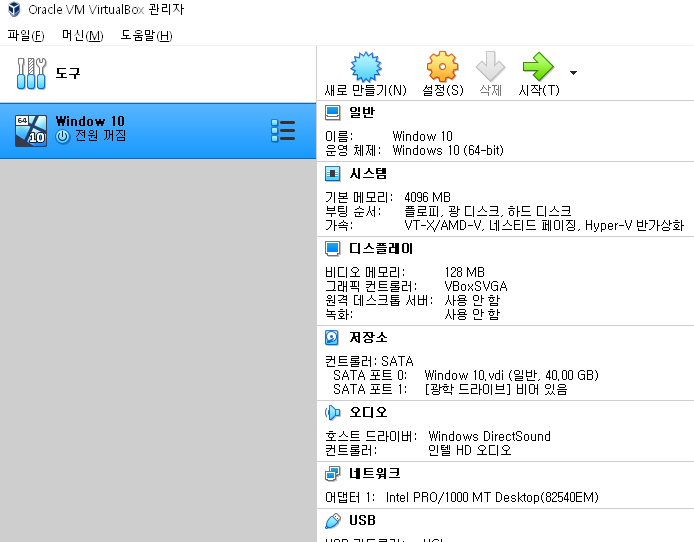Viewport: 694px width, 542px height.
Task: Open the USB section header link
Action: click(362, 521)
